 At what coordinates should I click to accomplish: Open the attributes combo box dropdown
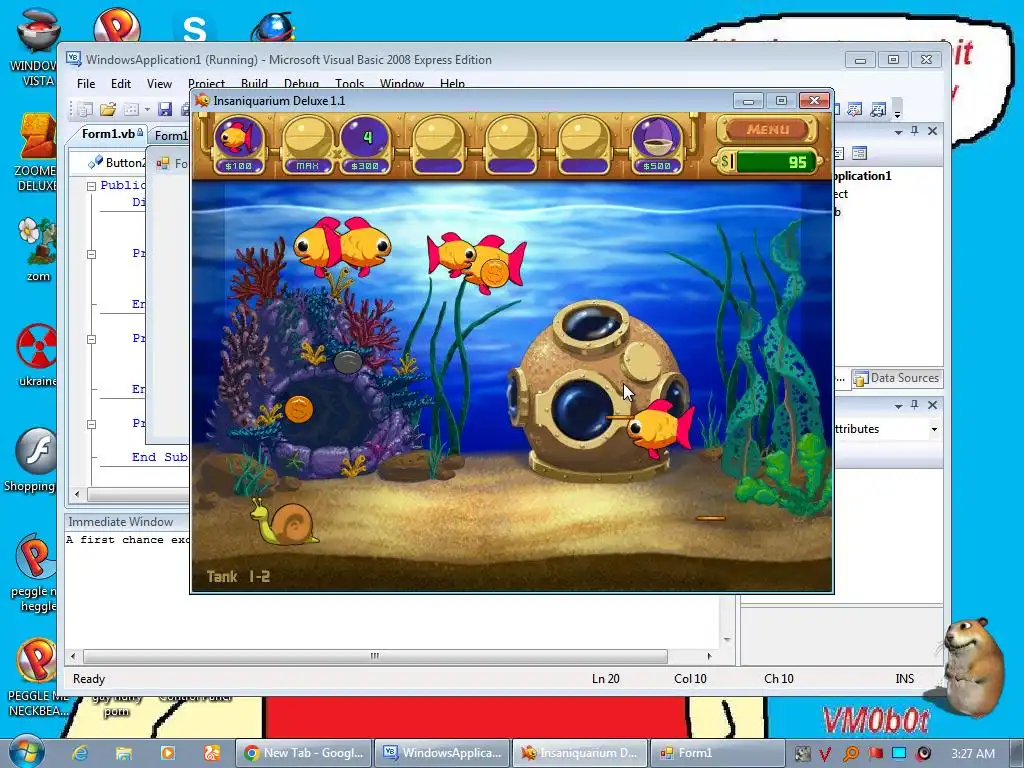(935, 429)
